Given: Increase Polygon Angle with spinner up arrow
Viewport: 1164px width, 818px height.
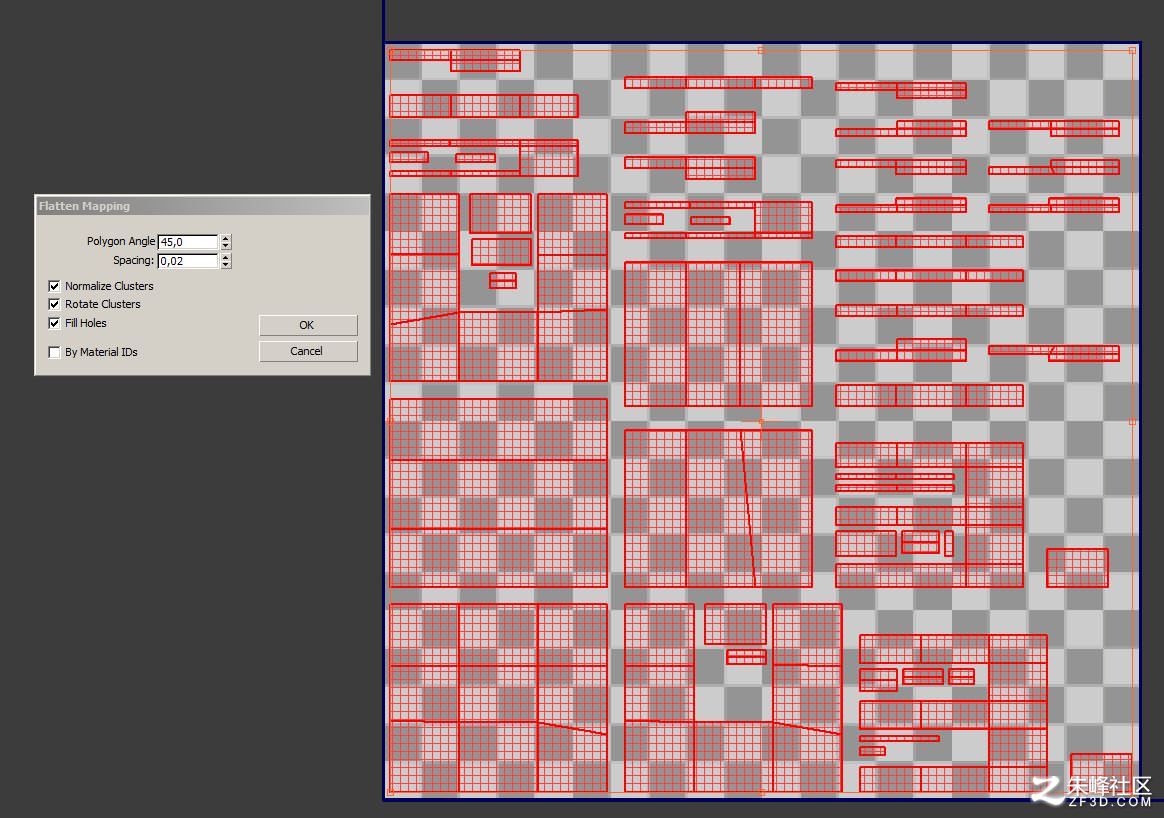Looking at the screenshot, I should [226, 238].
